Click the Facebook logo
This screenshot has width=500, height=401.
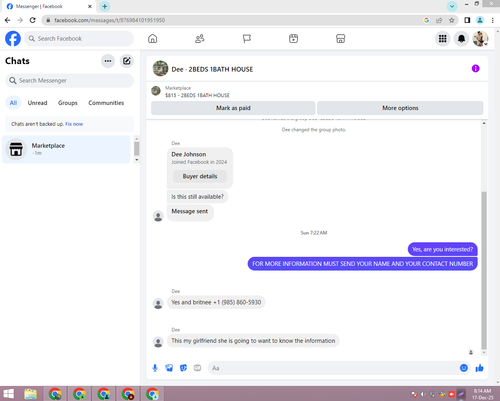pos(13,39)
